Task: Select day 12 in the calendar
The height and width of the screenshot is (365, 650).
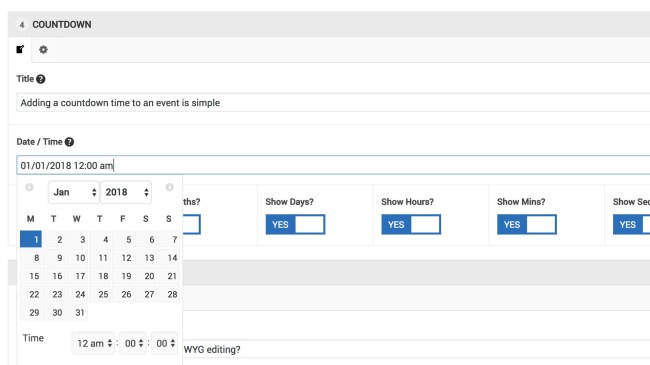Action: (x=124, y=258)
